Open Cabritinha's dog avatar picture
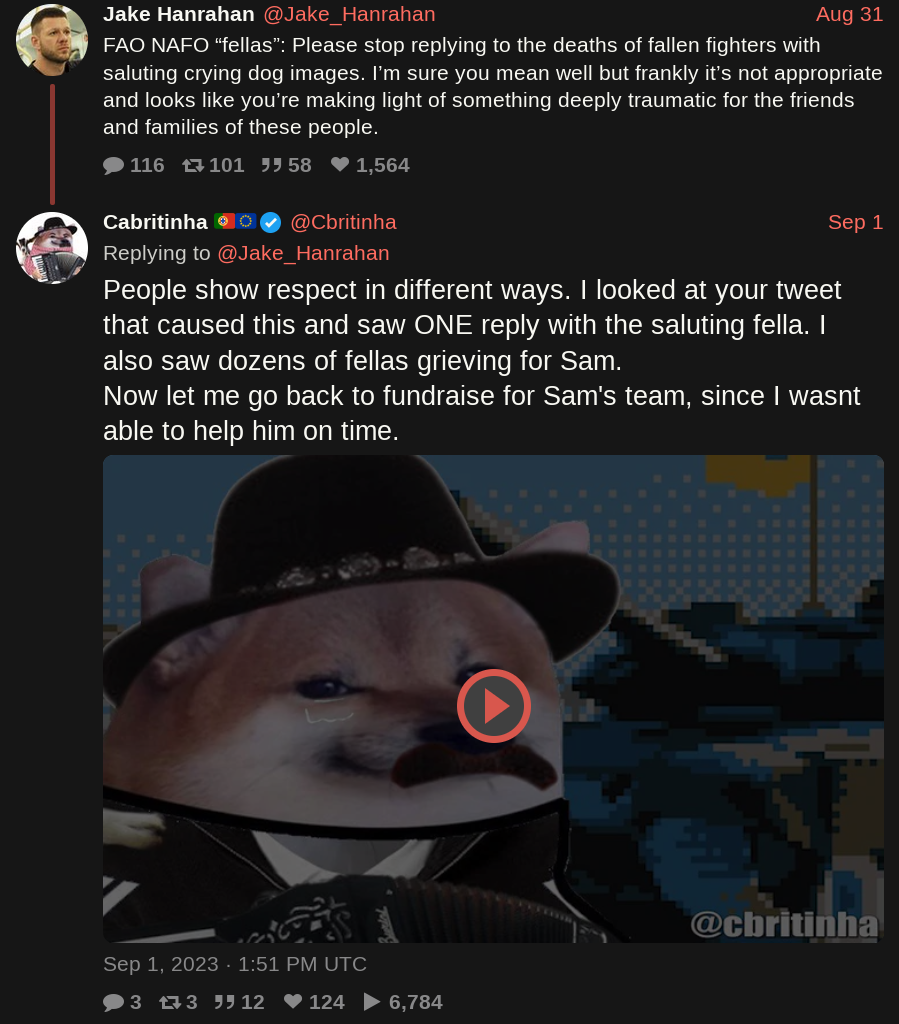Screen dimensions: 899x1024 [x=52, y=248]
